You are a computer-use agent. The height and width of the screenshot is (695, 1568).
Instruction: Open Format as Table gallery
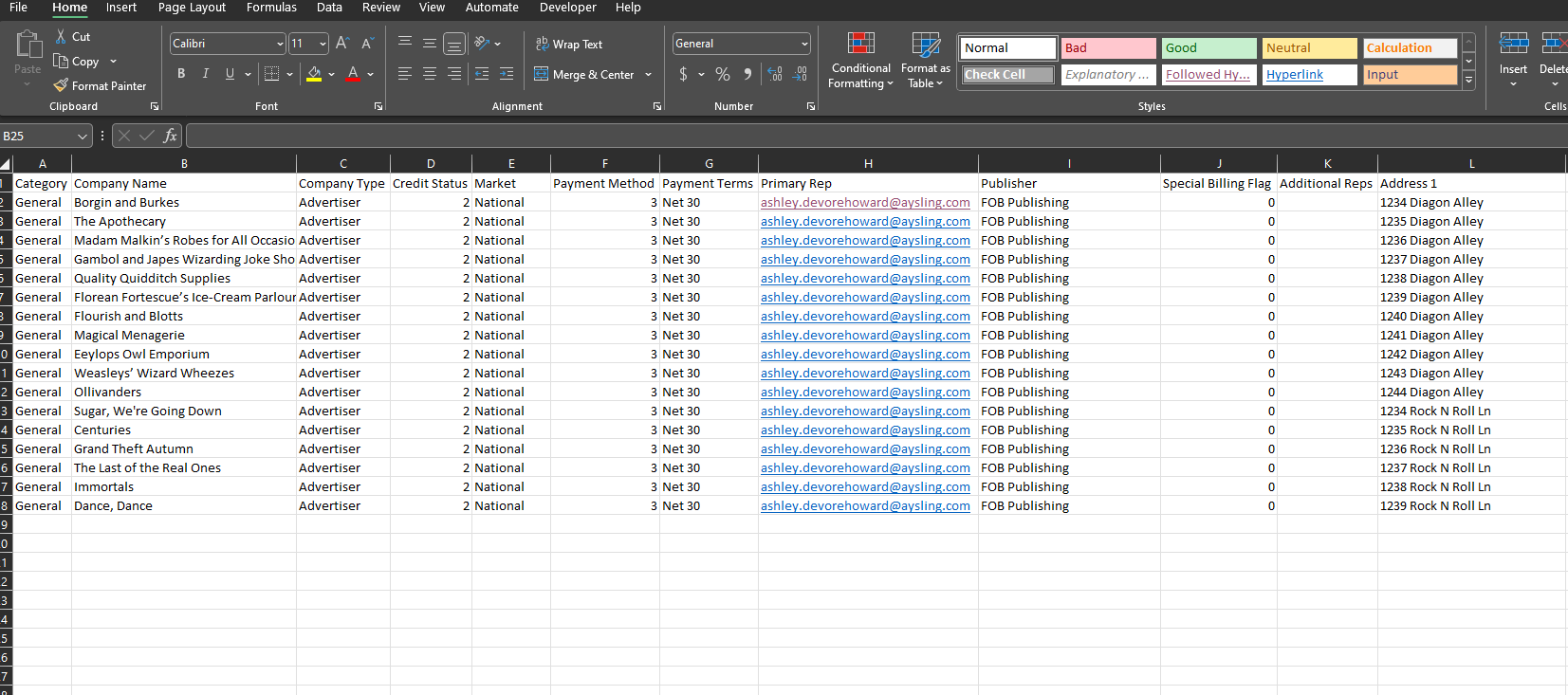[925, 61]
